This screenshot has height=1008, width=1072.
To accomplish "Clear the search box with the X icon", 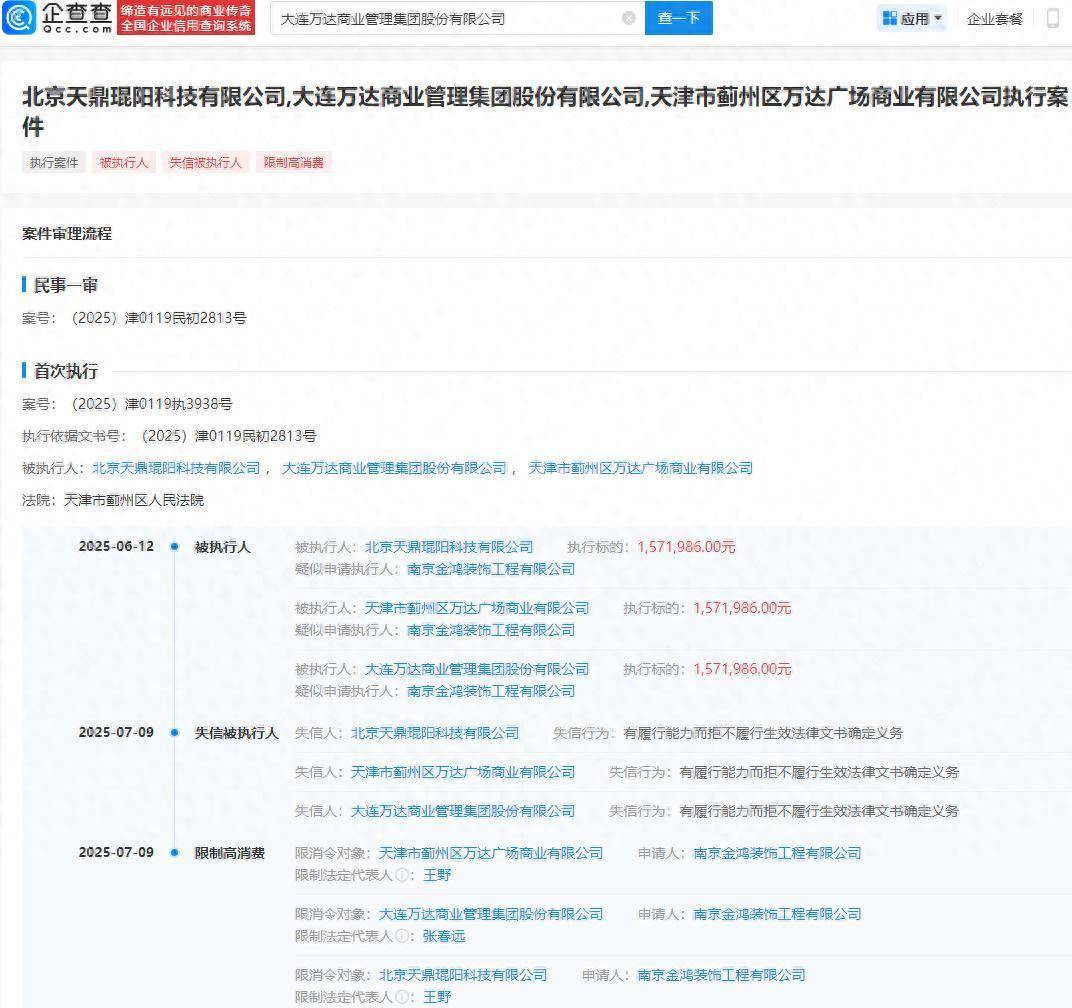I will click(x=628, y=18).
